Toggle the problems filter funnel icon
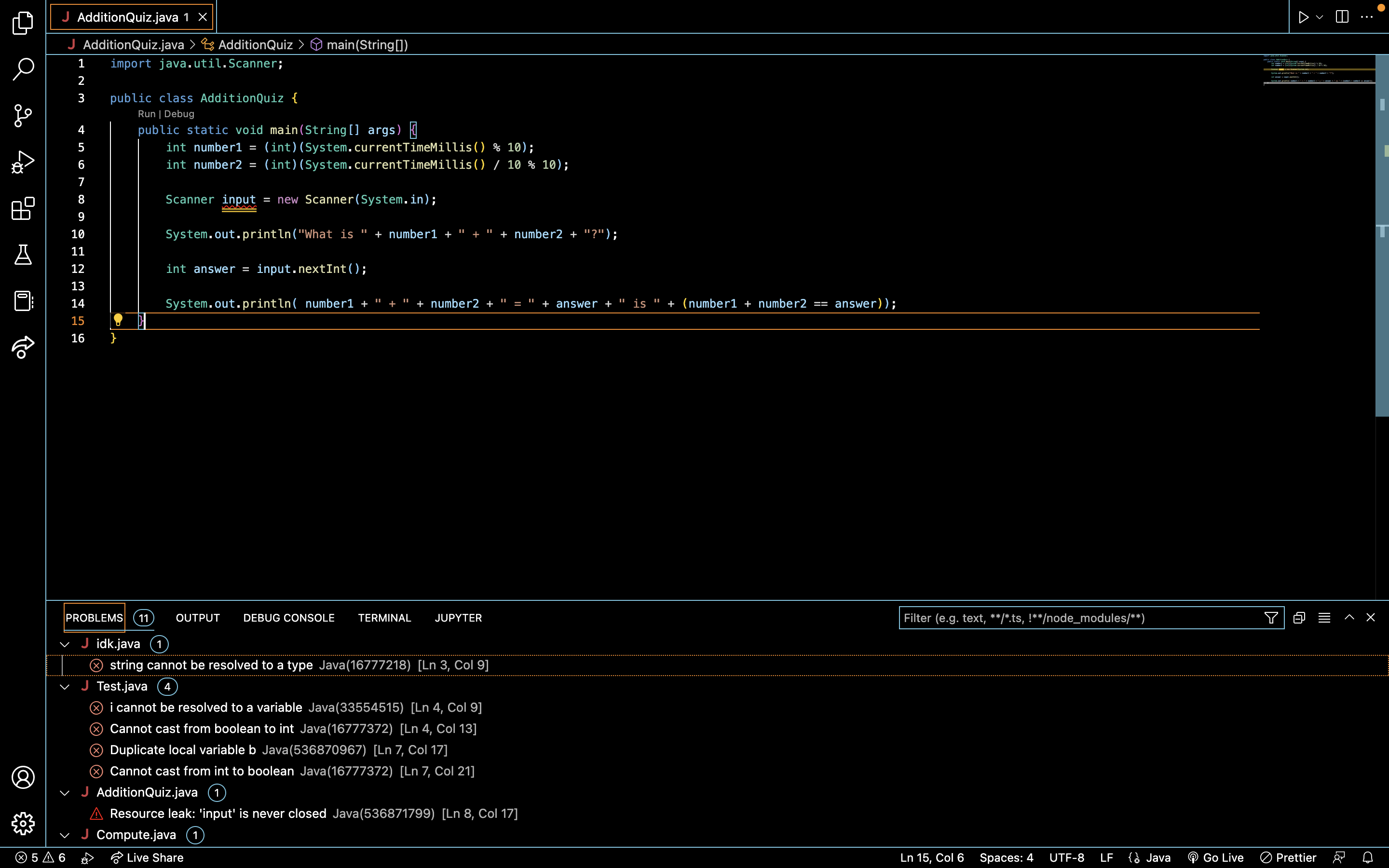This screenshot has width=1389, height=868. (1271, 618)
